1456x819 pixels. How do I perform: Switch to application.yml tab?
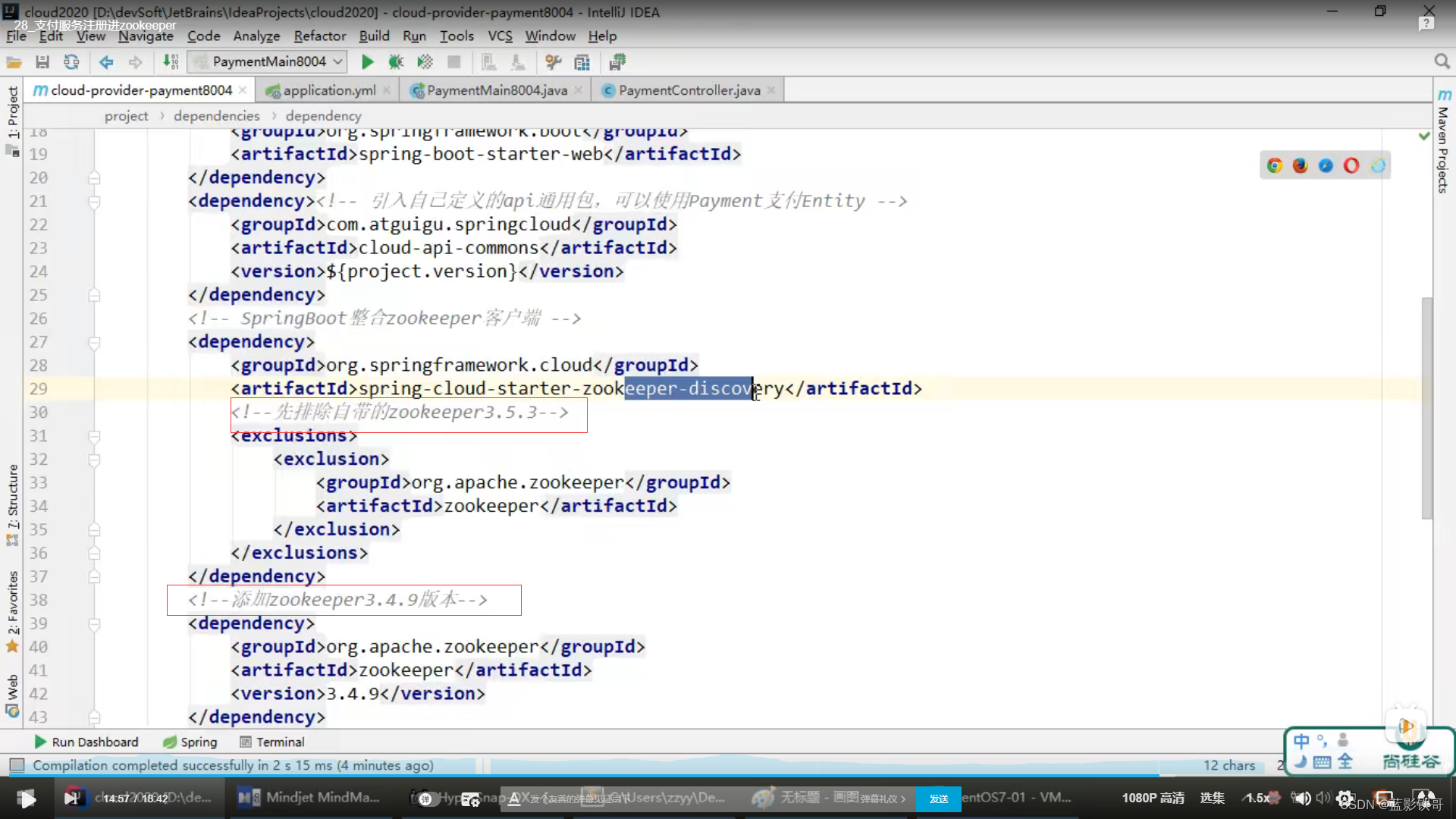[329, 90]
